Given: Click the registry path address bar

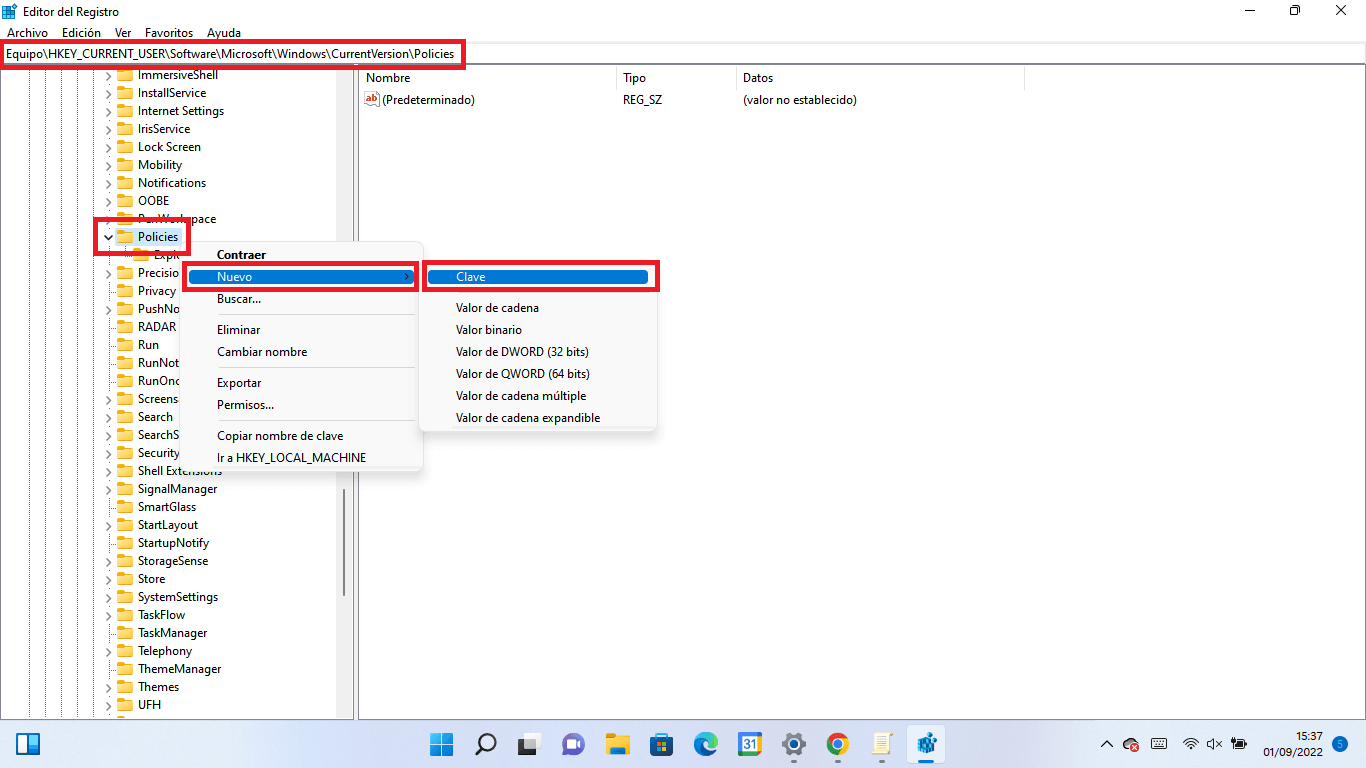Looking at the screenshot, I should coord(683,53).
